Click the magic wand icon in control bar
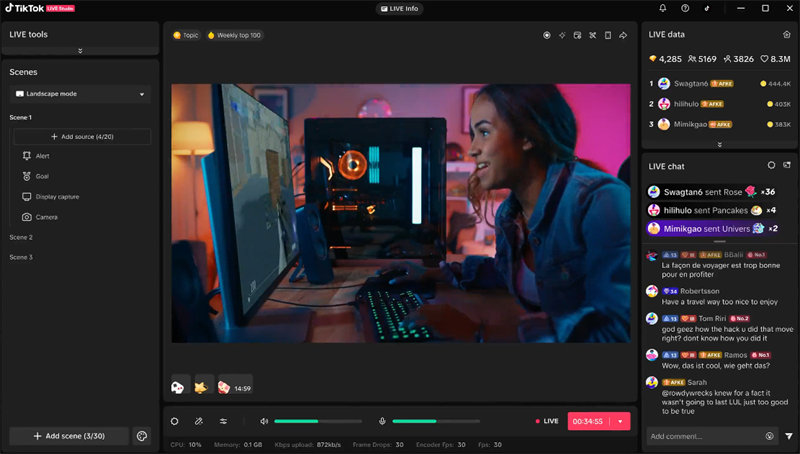This screenshot has width=800, height=454. point(199,421)
